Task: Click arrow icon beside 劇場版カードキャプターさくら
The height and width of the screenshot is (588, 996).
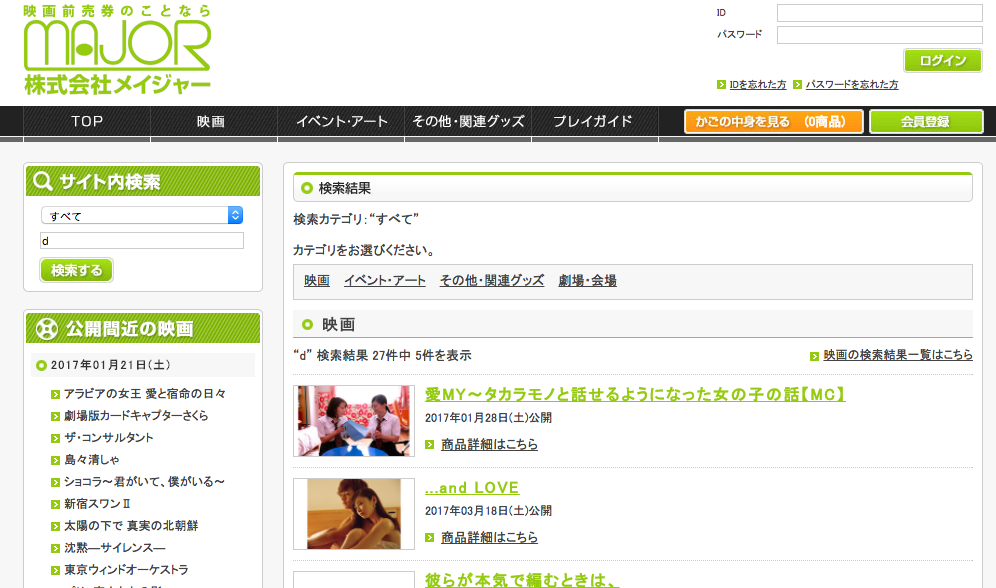Action: (55, 417)
